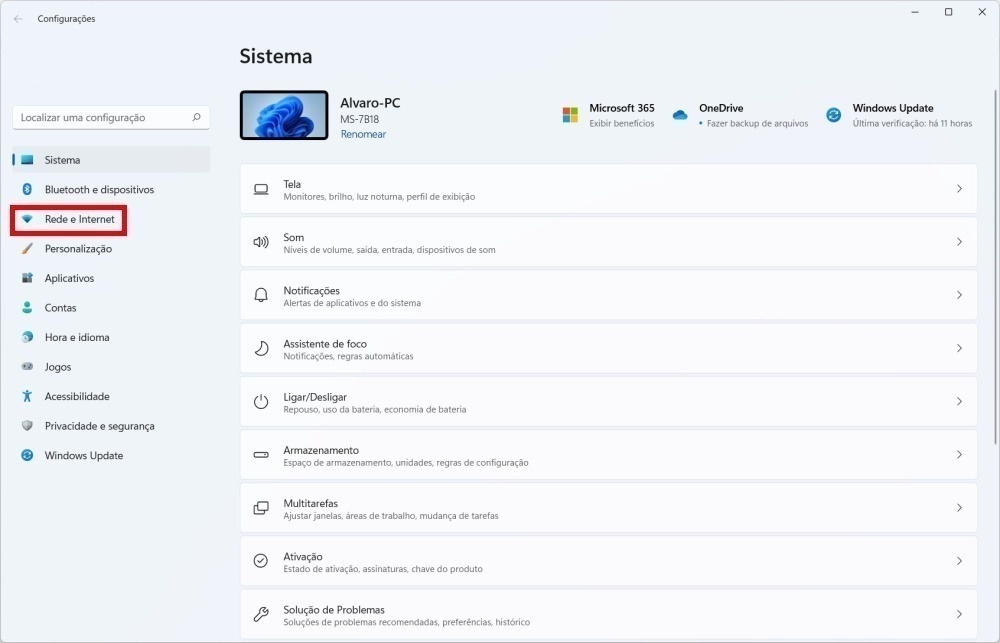Click the Tela laptop icon
1000x643 pixels.
pyautogui.click(x=261, y=189)
